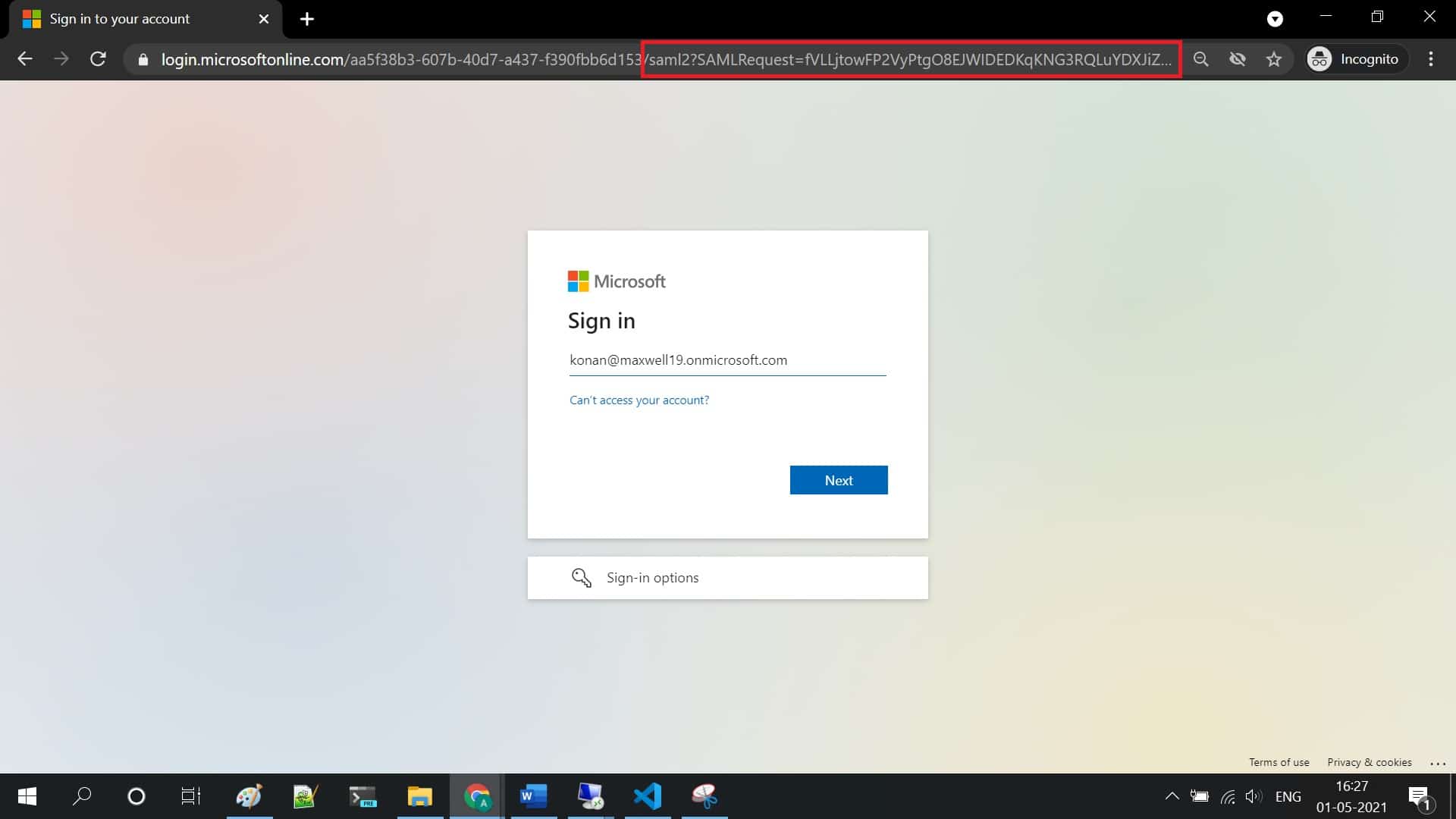The image size is (1456, 819).
Task: Minimize the Chrome window
Action: pos(1326,17)
